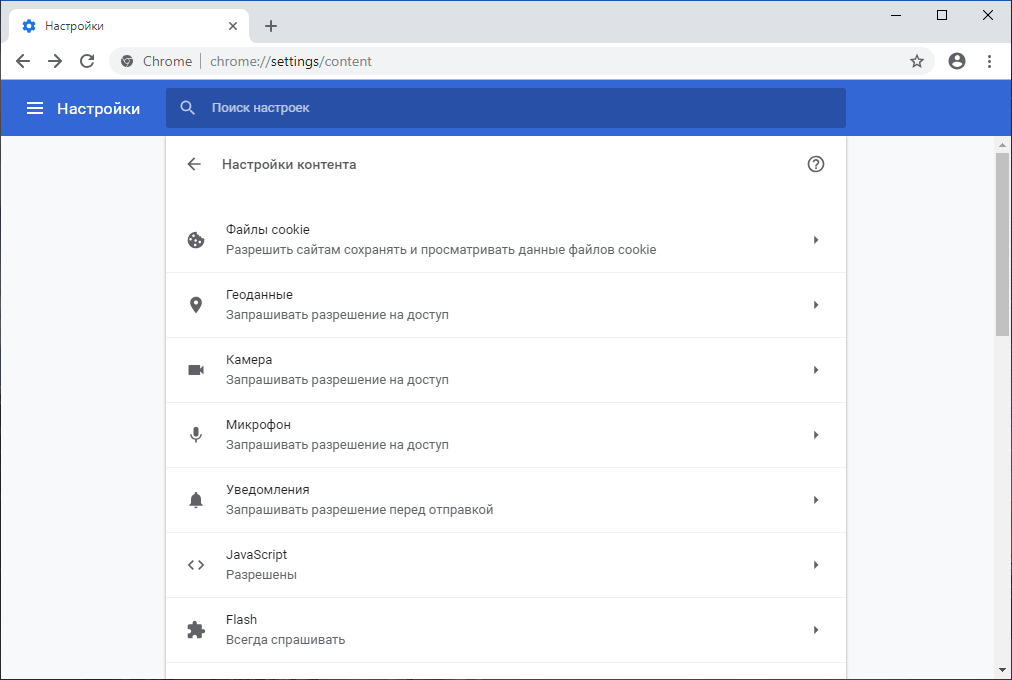The image size is (1012, 680).
Task: Click the profile avatar in the toolbar
Action: [x=956, y=61]
